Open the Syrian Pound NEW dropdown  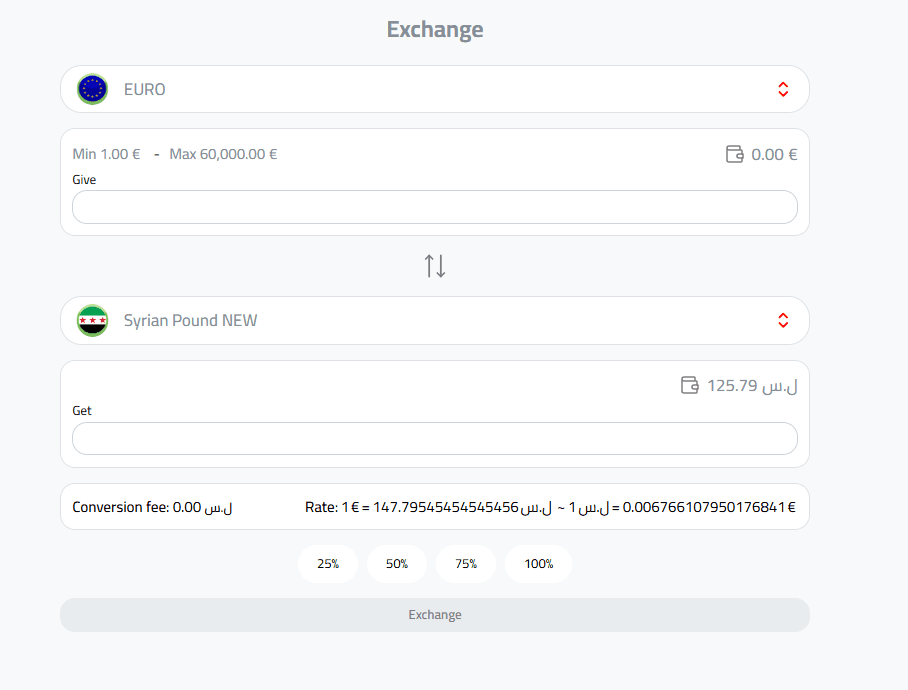[435, 321]
